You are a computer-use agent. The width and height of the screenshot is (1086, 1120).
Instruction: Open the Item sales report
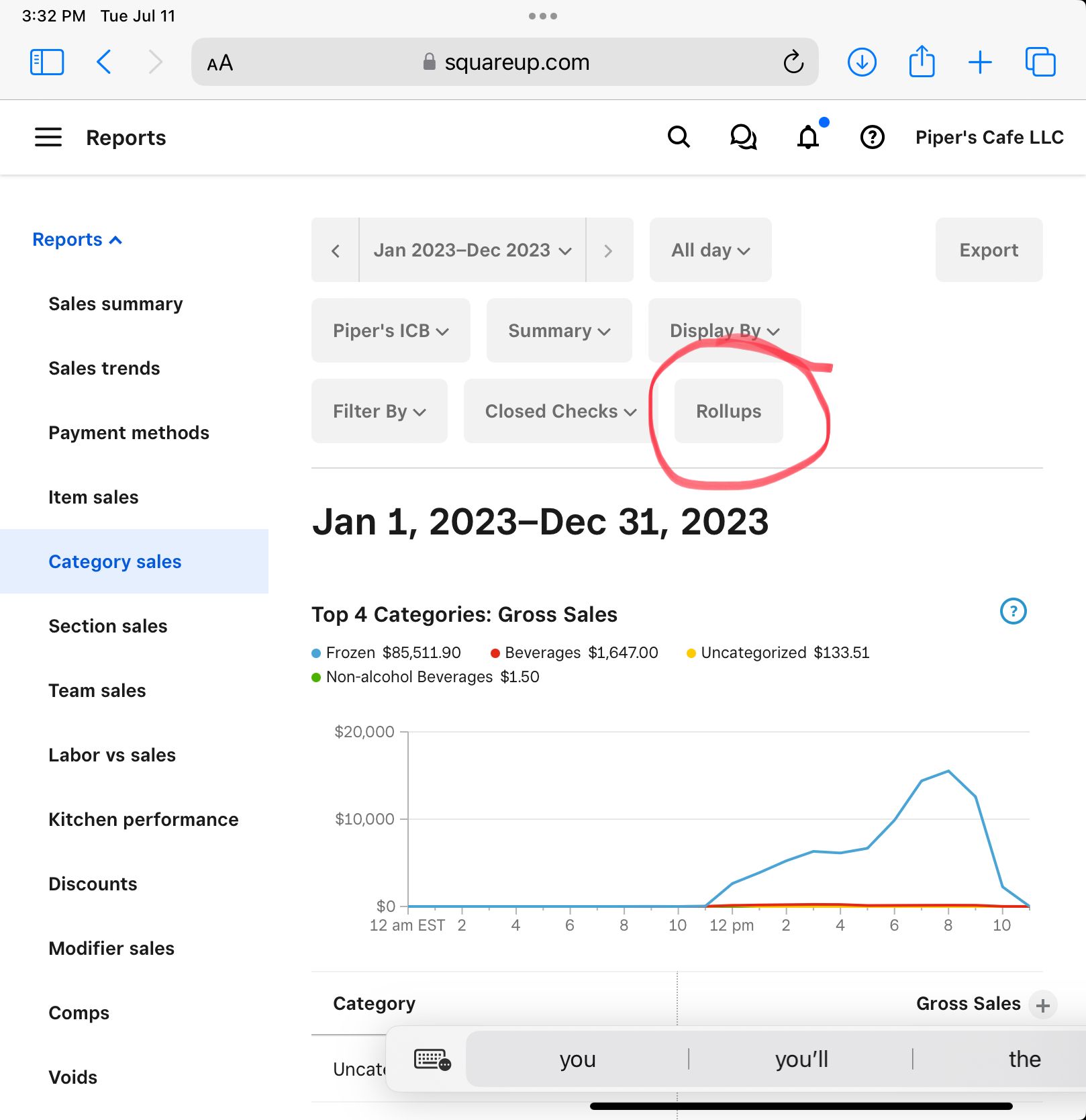[93, 498]
